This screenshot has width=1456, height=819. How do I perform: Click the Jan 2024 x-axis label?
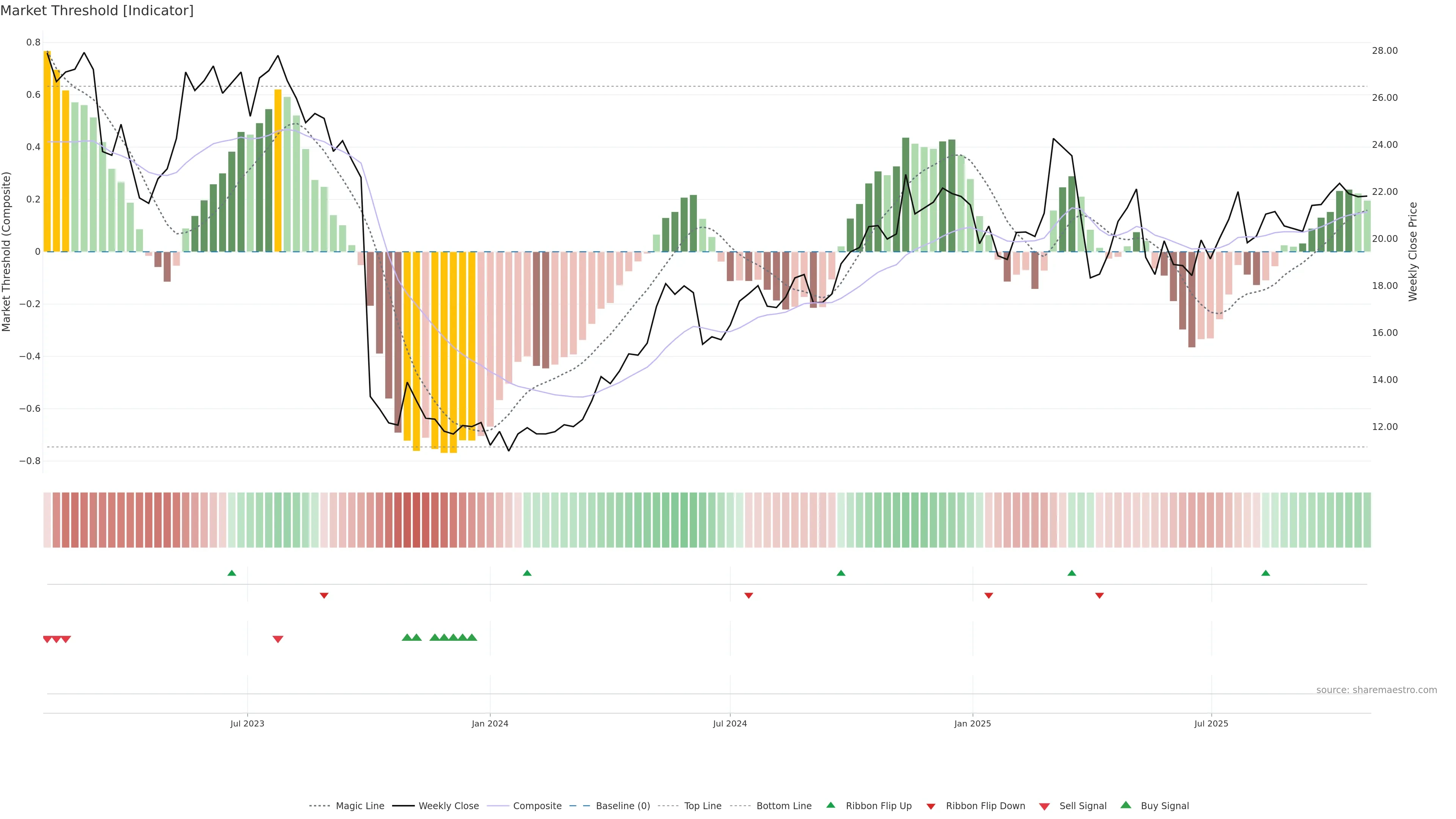point(490,723)
